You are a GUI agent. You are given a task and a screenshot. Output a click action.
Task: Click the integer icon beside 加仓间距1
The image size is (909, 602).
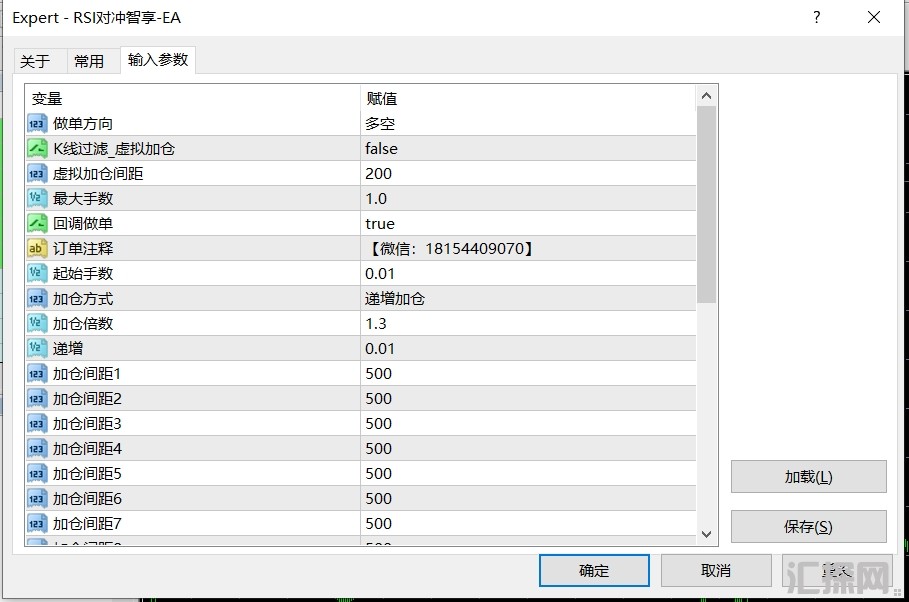point(37,374)
